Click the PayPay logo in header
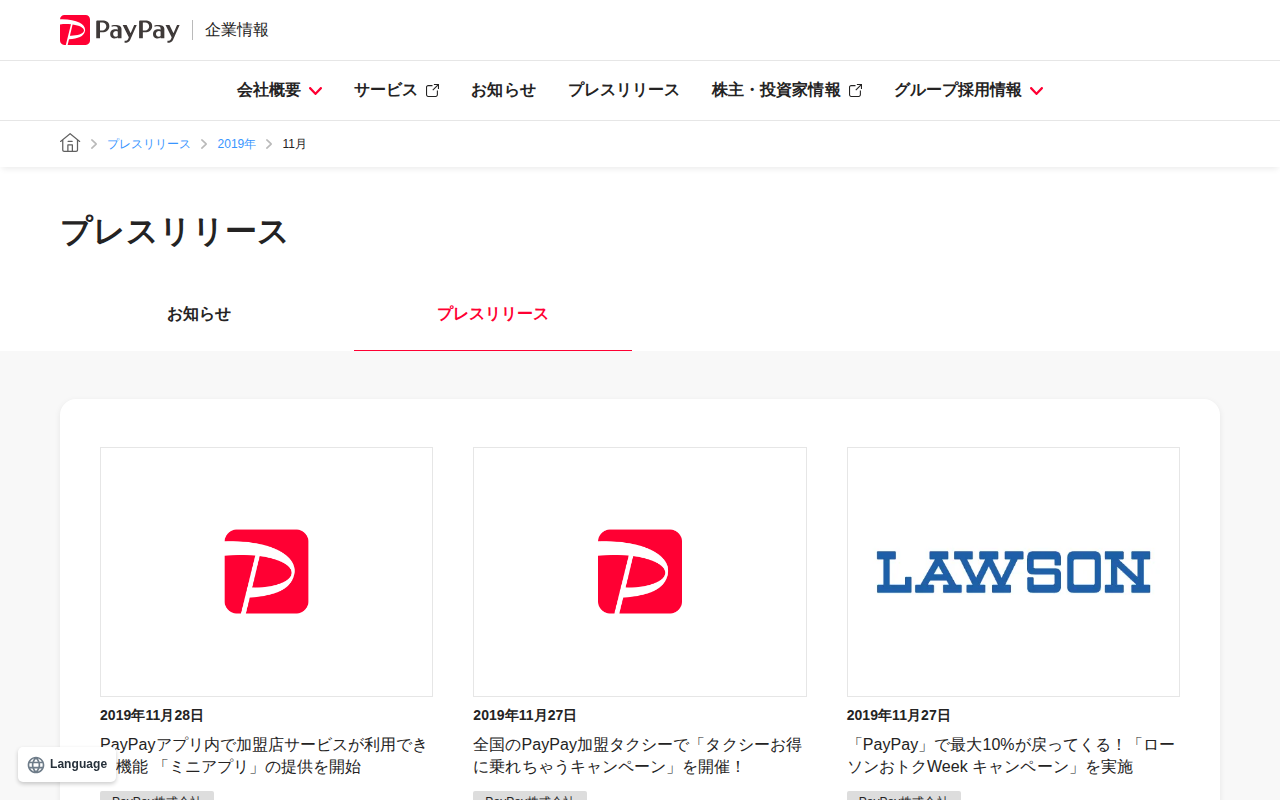Image resolution: width=1280 pixels, height=800 pixels. [x=119, y=30]
